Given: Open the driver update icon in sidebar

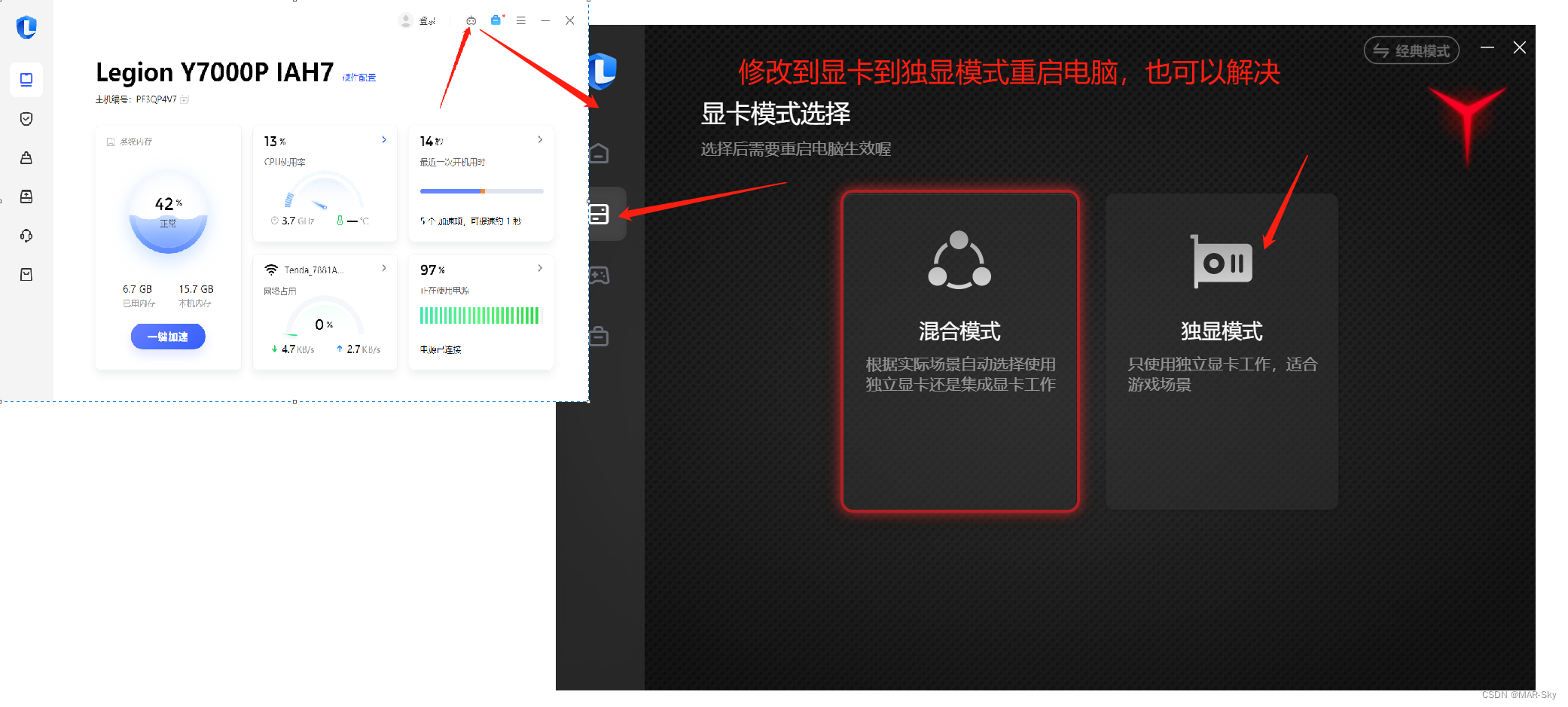Looking at the screenshot, I should coord(26,197).
